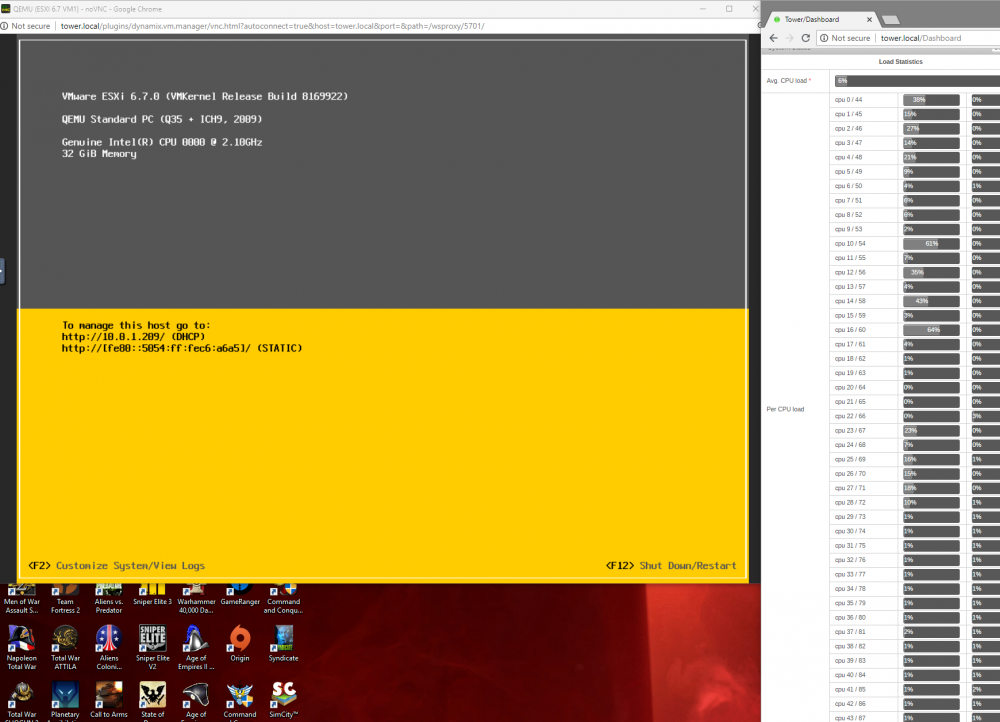Open the Sniper Elite 3 shortcut
Screen dimensions: 1000x722
[152, 595]
